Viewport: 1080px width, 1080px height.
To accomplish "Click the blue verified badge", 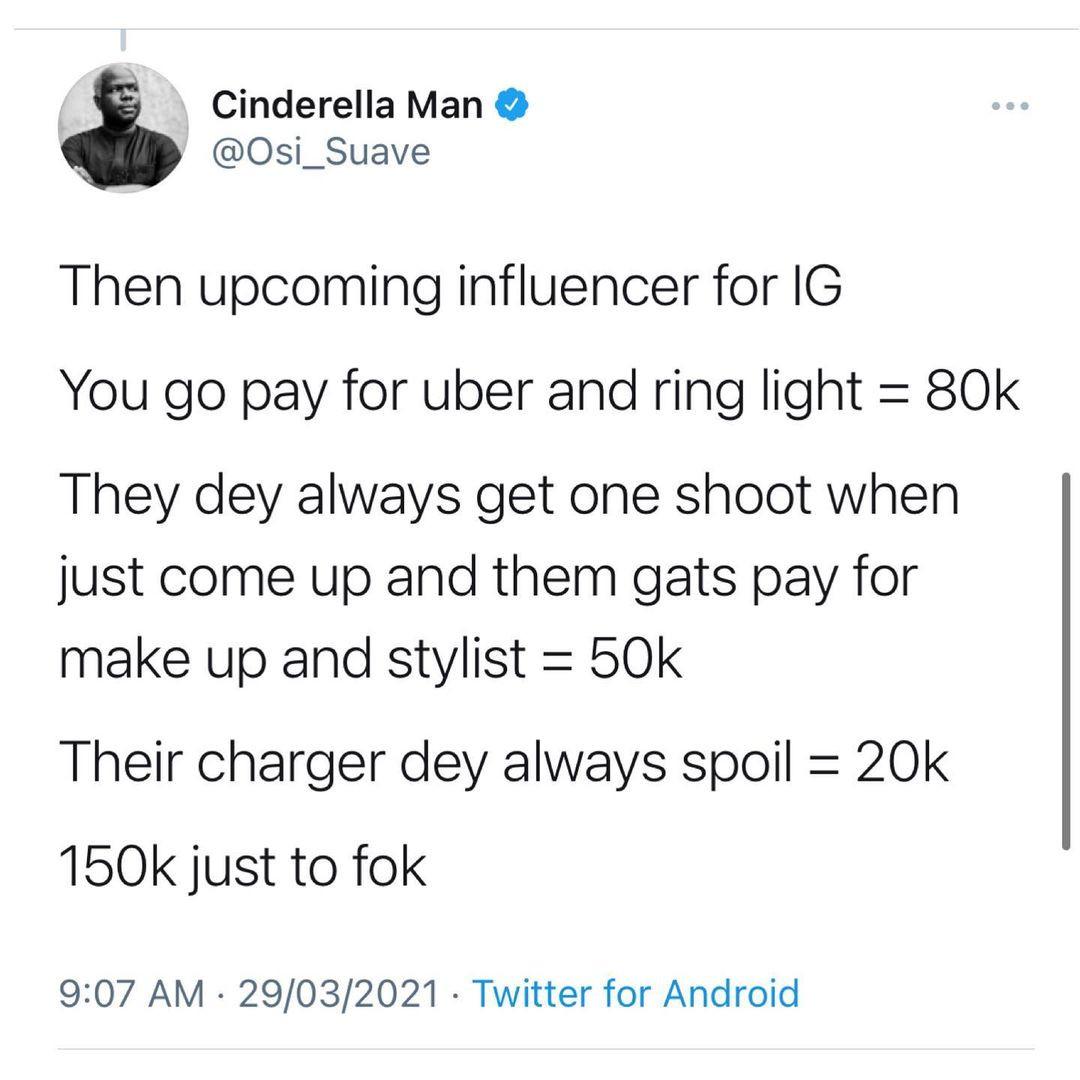I will click(x=512, y=104).
